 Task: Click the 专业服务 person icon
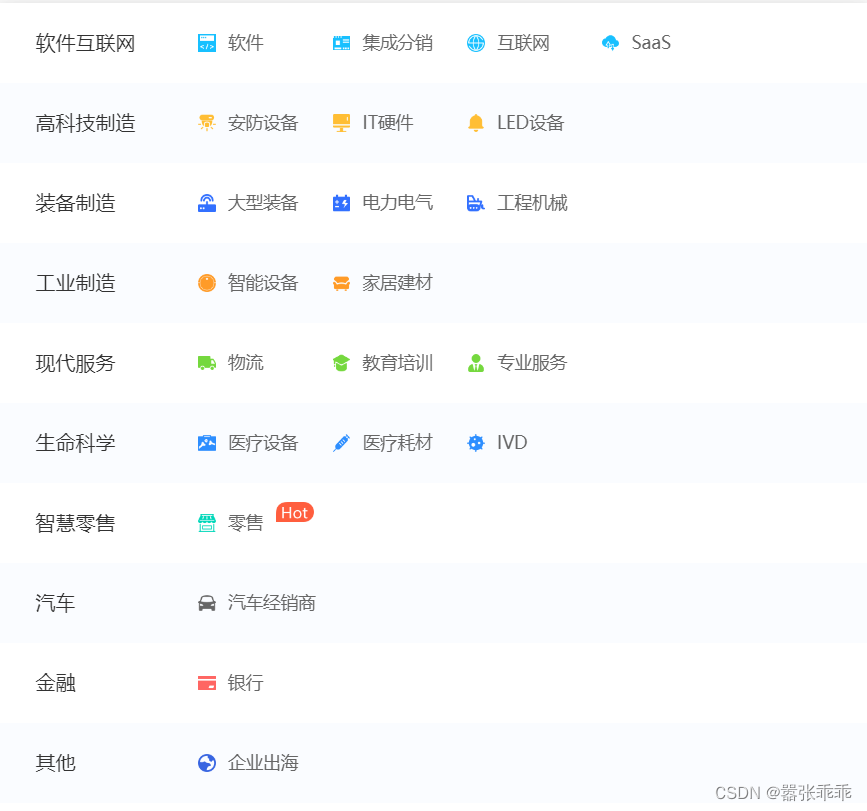click(x=476, y=363)
